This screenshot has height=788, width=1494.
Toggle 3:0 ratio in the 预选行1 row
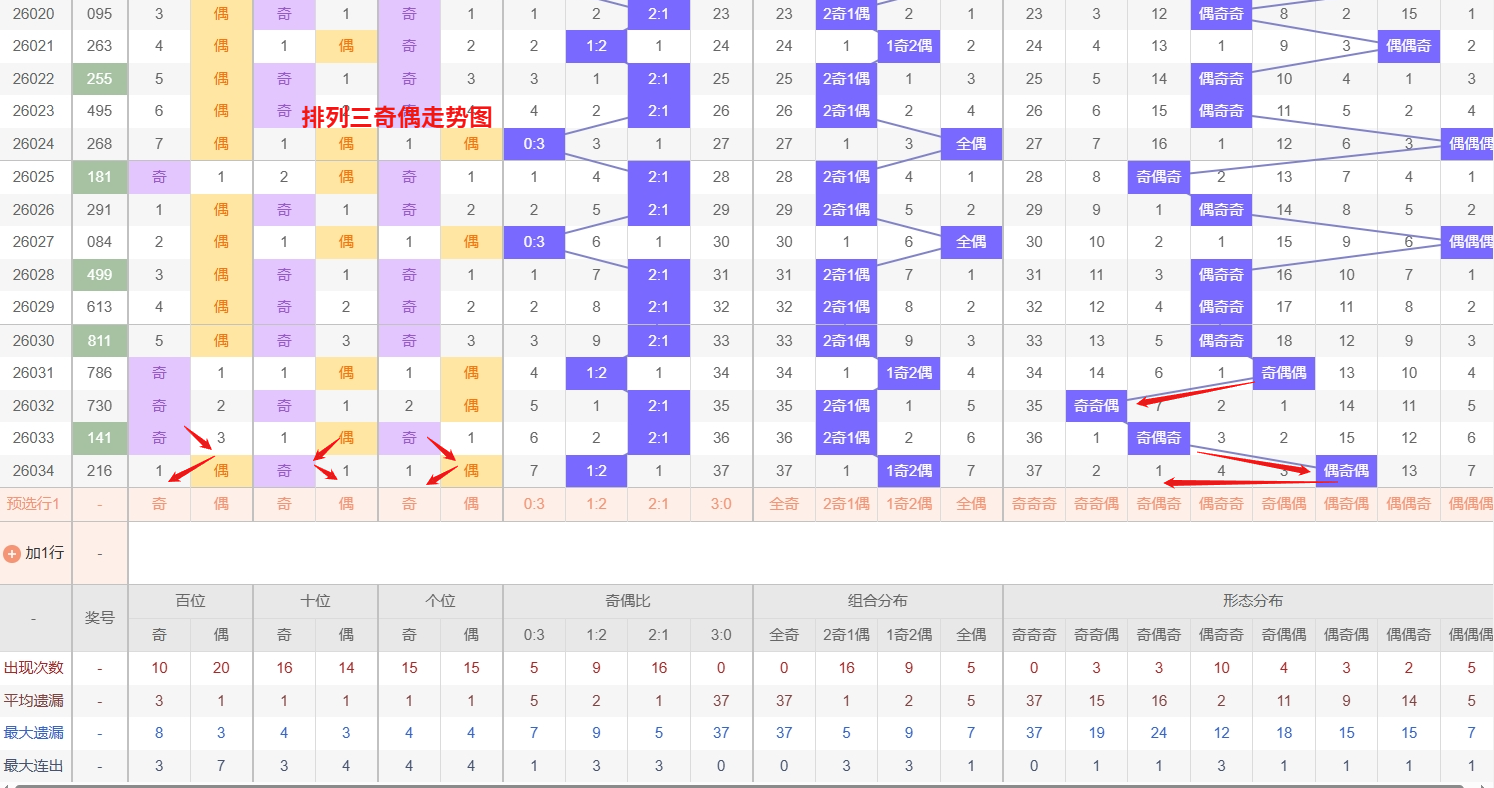(x=721, y=504)
